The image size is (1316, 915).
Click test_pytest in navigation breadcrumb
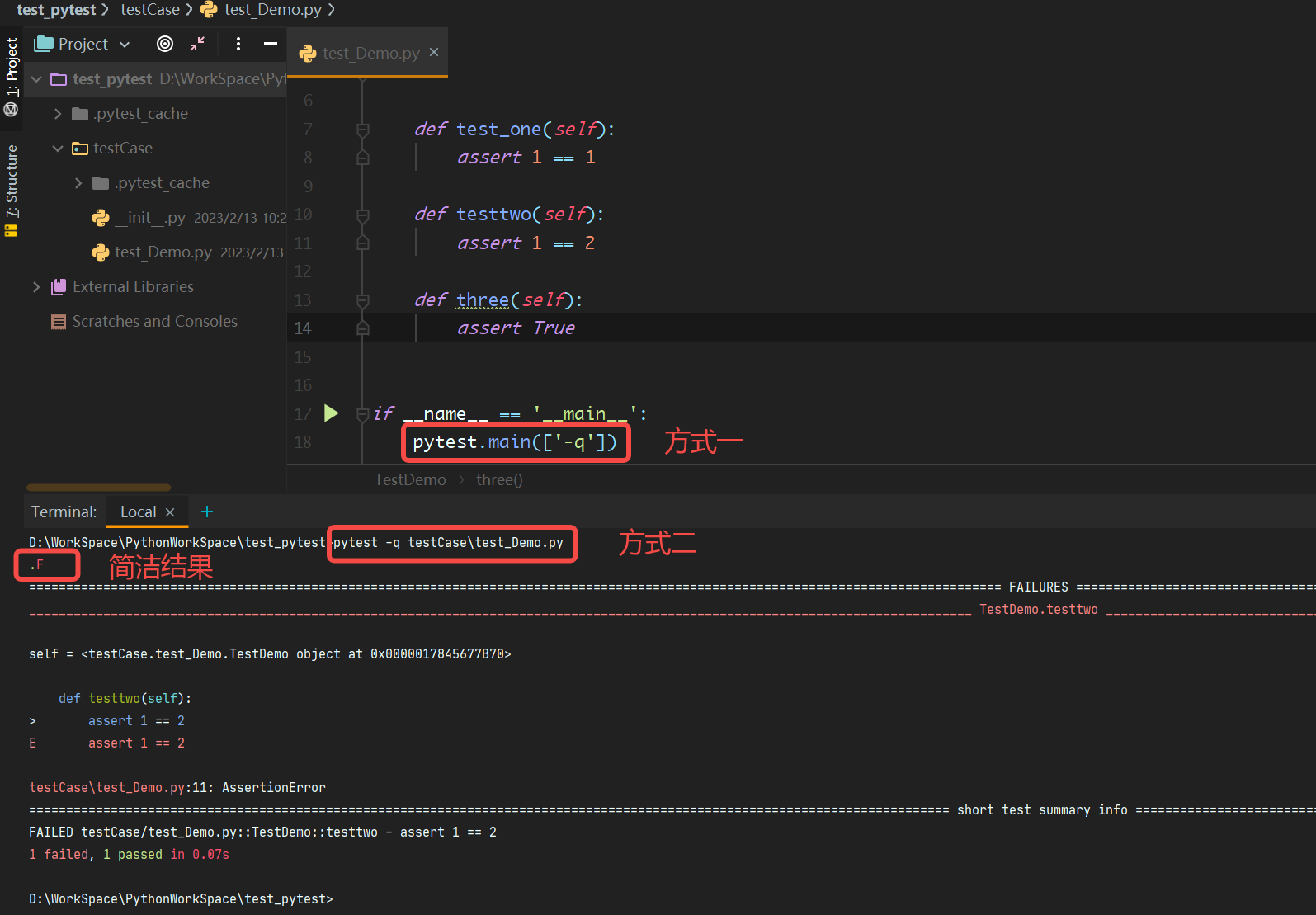56,10
